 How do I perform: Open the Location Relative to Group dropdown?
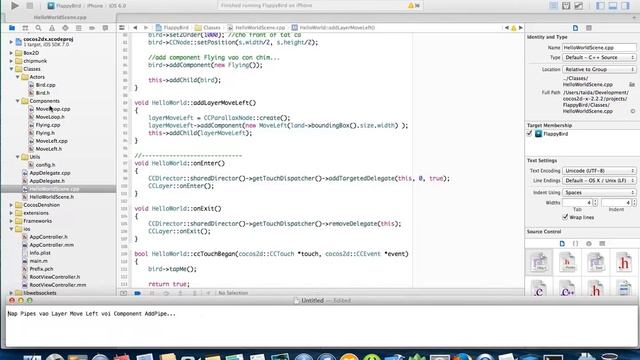click(599, 69)
